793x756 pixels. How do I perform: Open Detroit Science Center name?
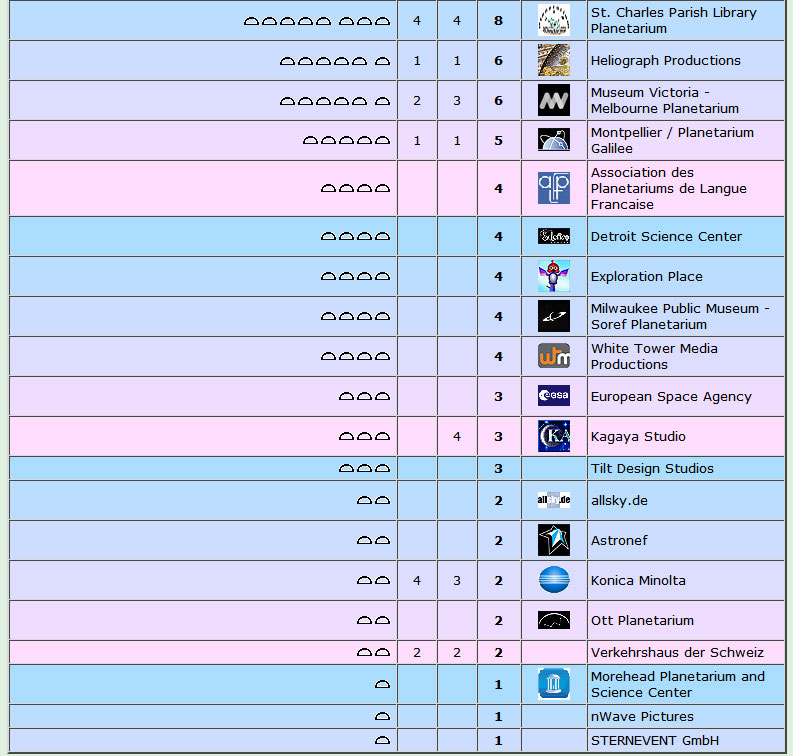(666, 236)
